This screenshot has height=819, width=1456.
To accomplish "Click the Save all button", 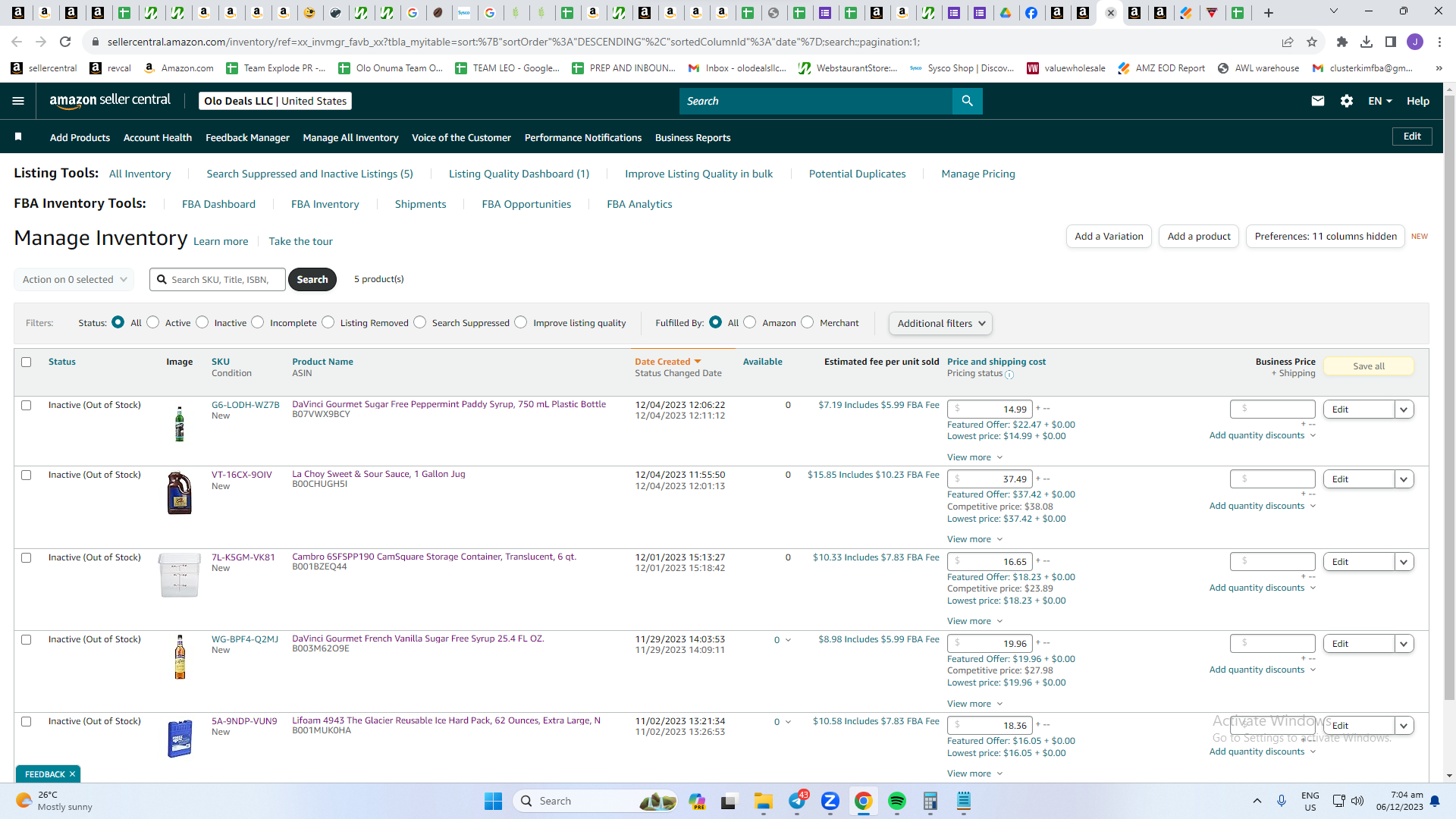I will pos(1369,366).
